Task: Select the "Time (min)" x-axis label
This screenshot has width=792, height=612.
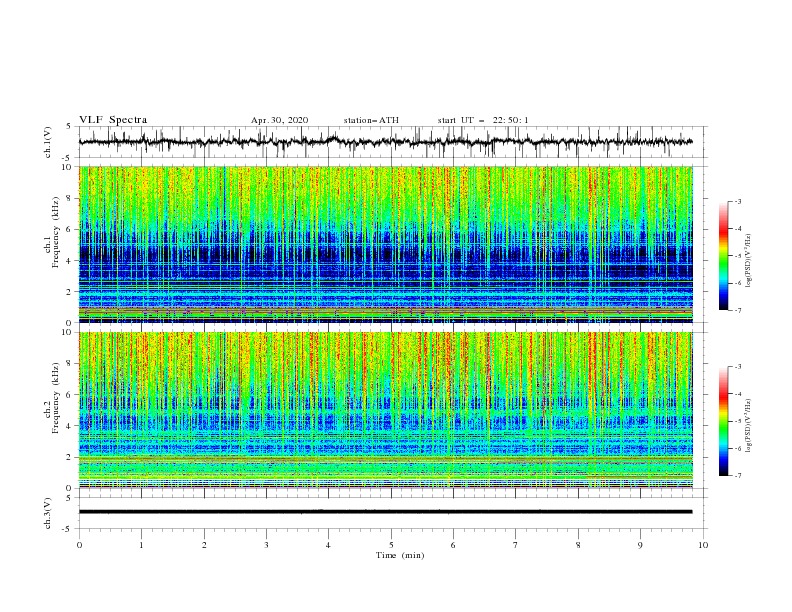Action: point(400,555)
